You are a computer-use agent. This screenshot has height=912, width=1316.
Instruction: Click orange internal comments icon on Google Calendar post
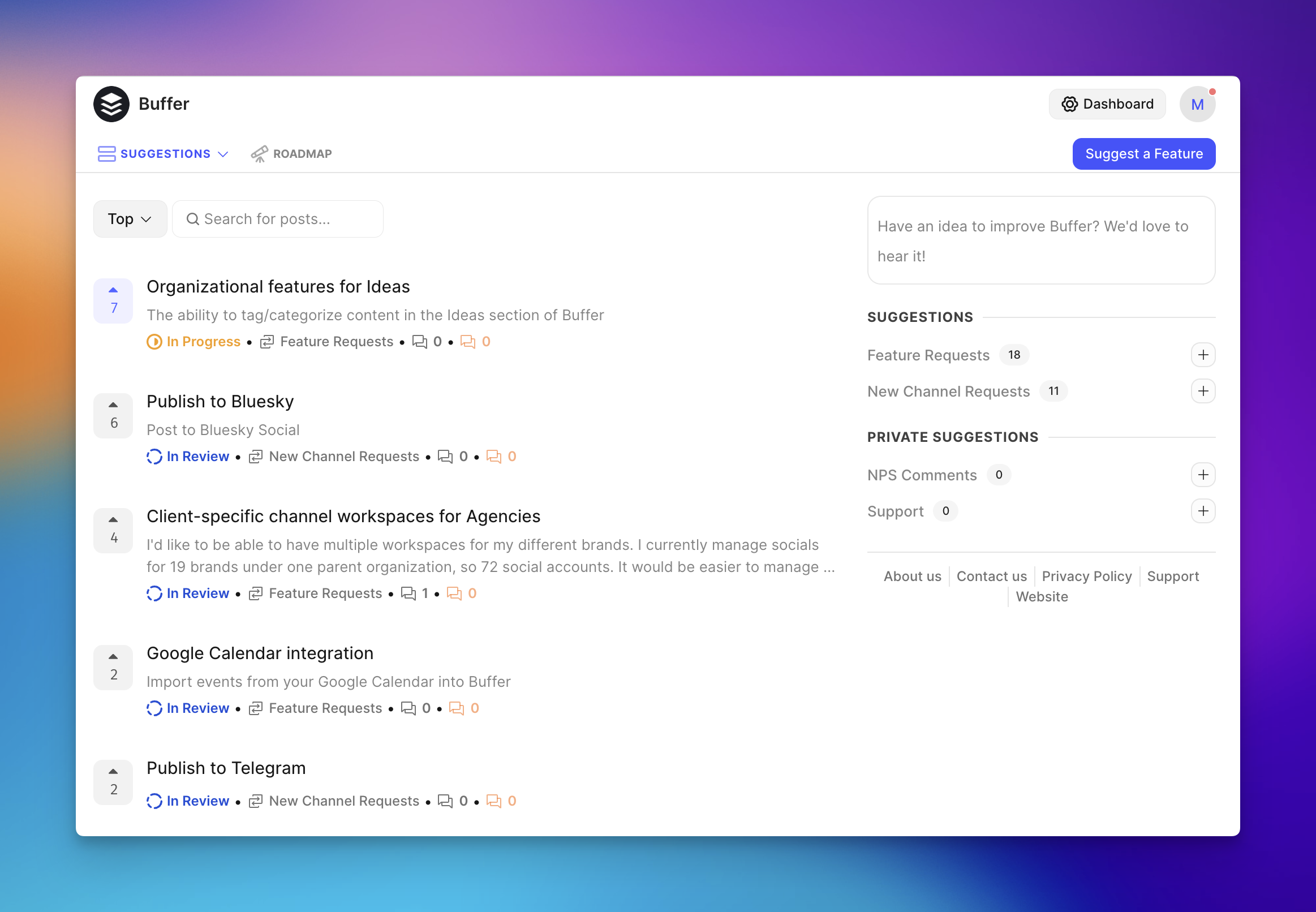457,708
